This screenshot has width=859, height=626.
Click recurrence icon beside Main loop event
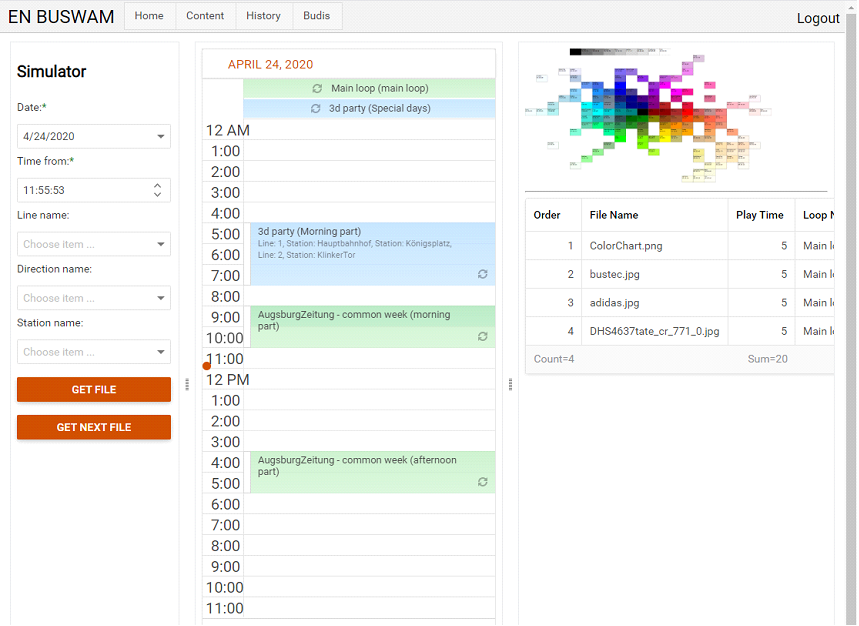(317, 89)
